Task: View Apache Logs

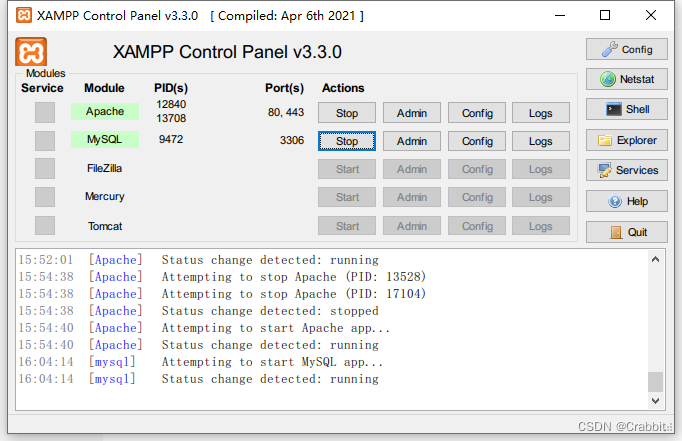Action: tap(541, 113)
